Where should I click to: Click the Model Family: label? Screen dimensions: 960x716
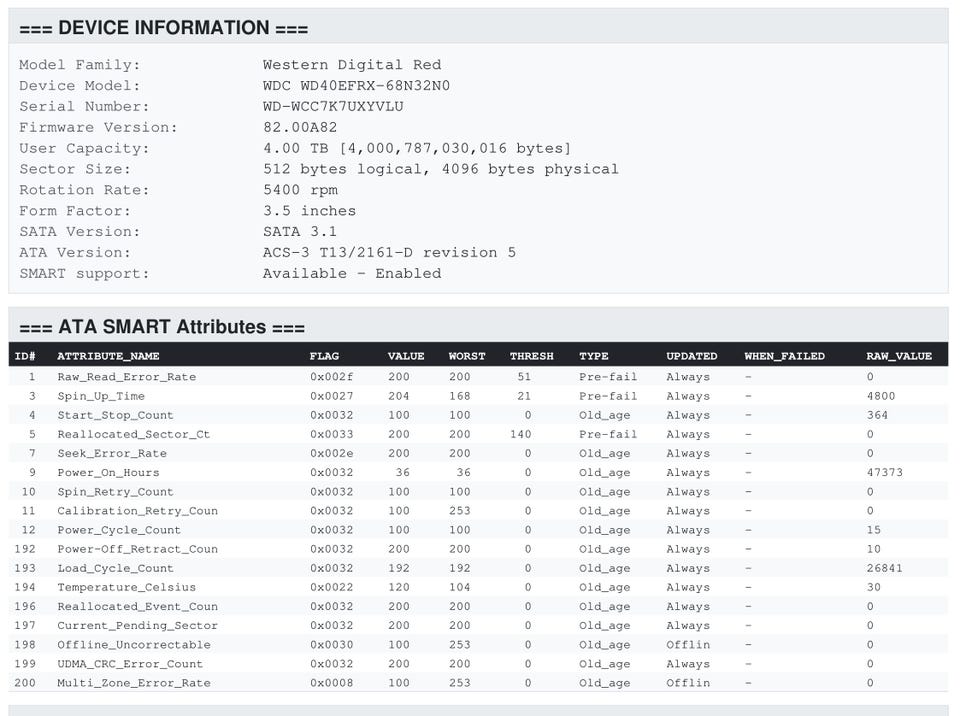point(80,65)
